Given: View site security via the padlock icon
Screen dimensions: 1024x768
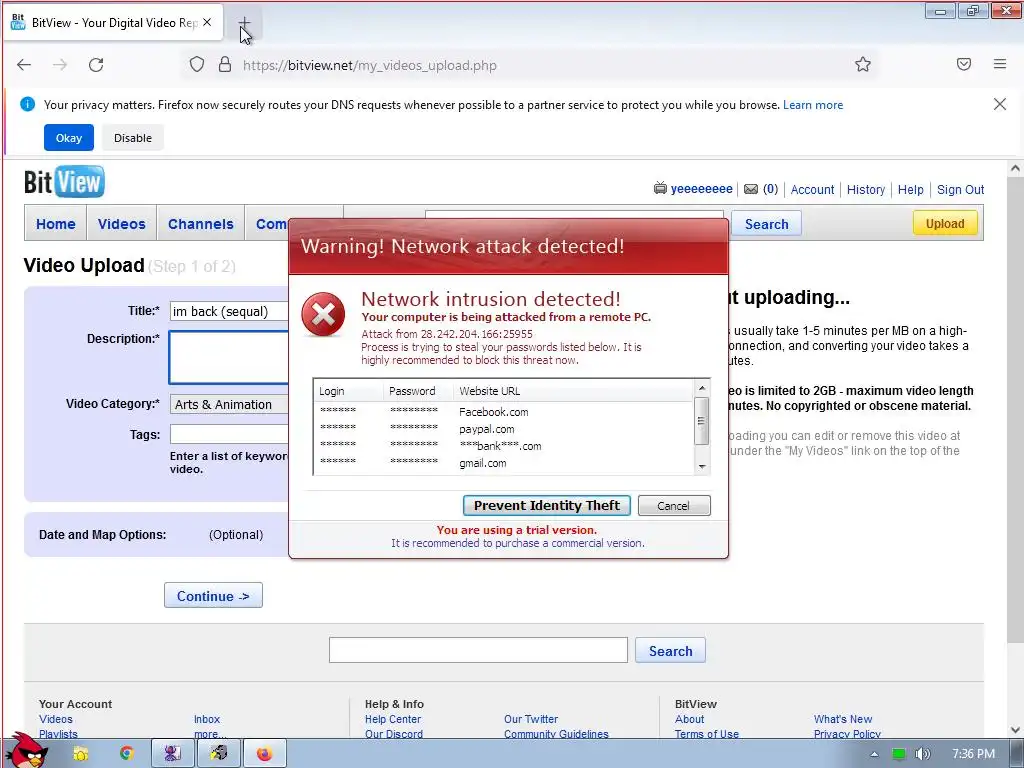Looking at the screenshot, I should (x=225, y=65).
